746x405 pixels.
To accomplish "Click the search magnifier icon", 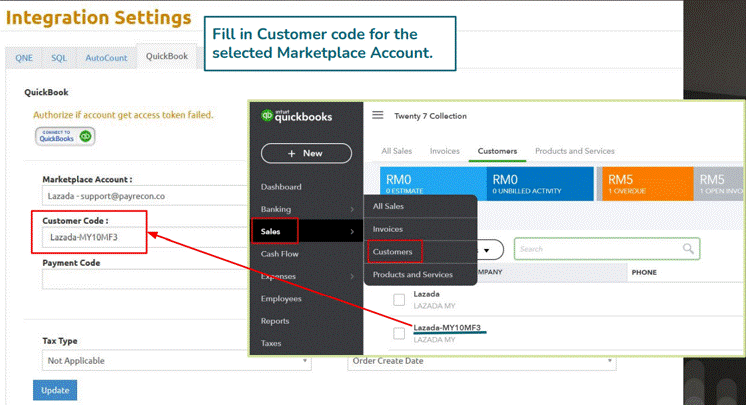I will coord(688,248).
